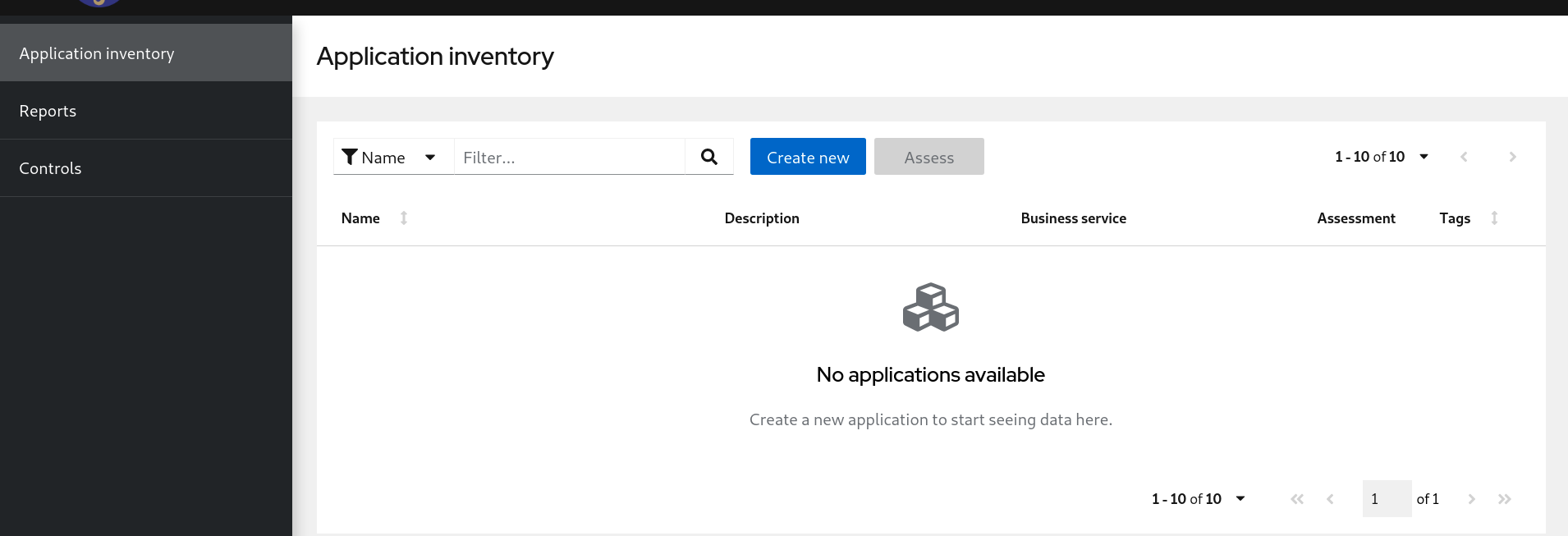The width and height of the screenshot is (1568, 536).
Task: Go to last page double-chevron
Action: click(x=1505, y=499)
